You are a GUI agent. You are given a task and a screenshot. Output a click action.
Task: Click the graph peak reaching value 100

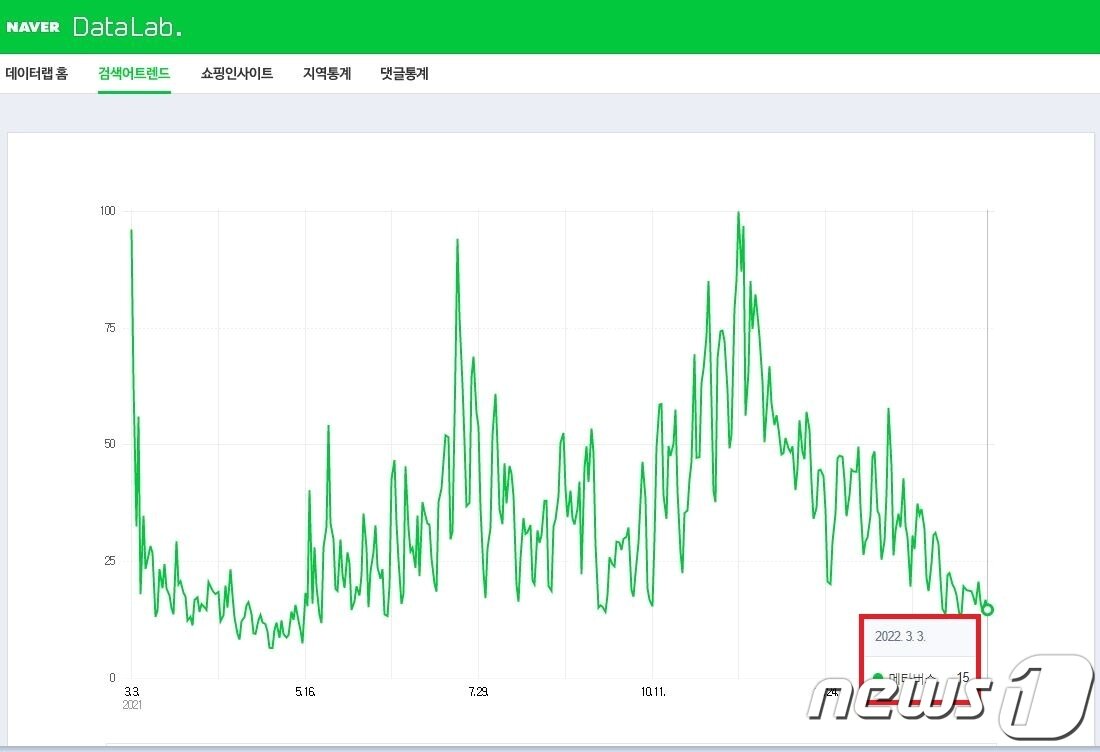(x=740, y=211)
